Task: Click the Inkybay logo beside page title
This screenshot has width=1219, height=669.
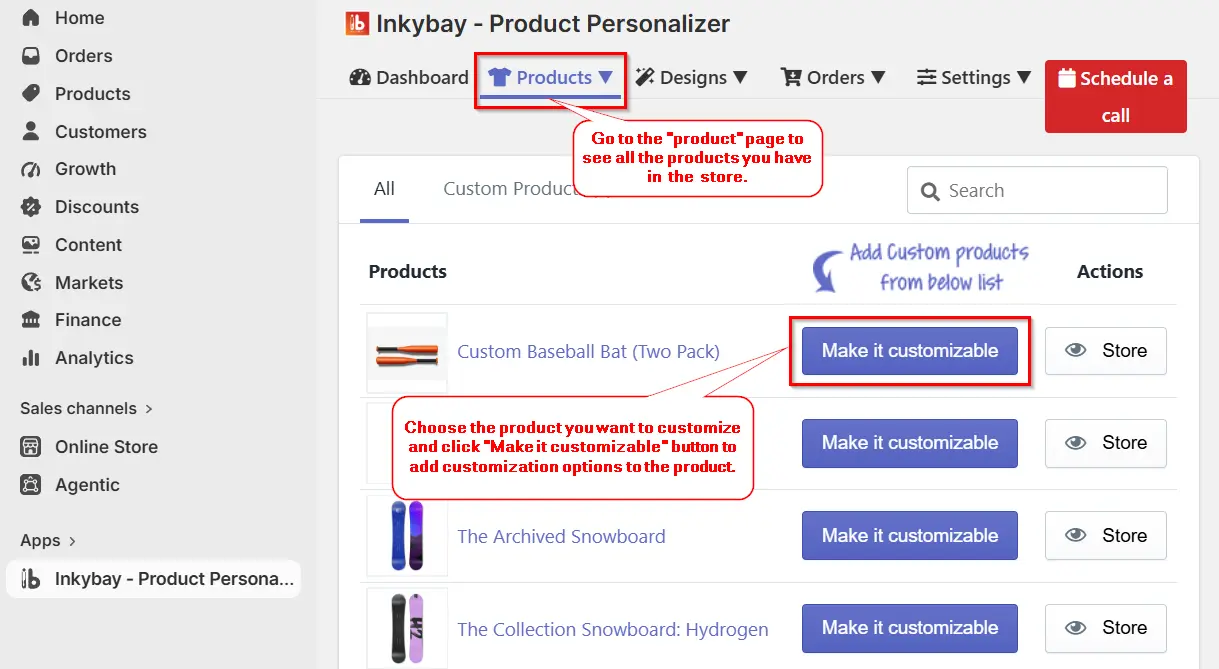Action: (x=357, y=23)
